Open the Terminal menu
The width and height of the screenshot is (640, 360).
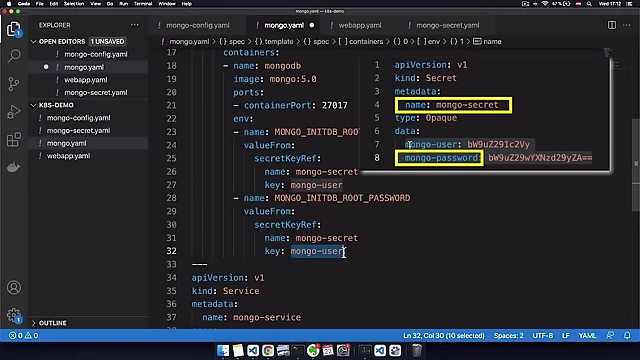[x=143, y=4]
